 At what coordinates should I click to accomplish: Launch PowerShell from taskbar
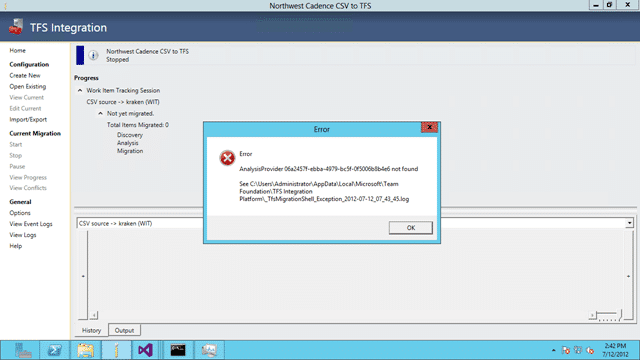point(54,350)
